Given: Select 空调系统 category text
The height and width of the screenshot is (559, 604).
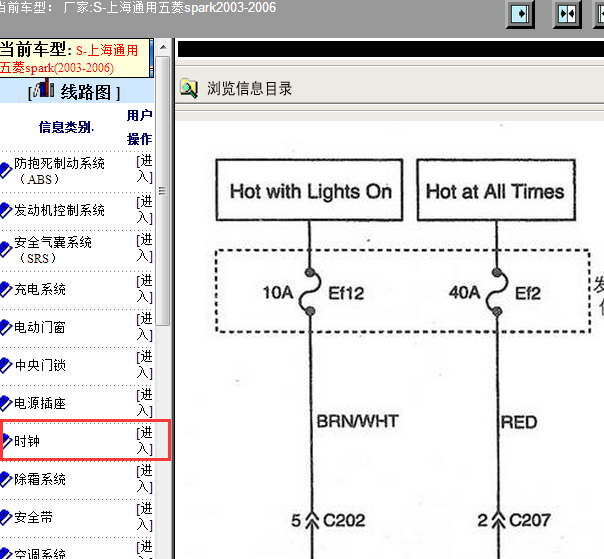Looking at the screenshot, I should (x=40, y=554).
